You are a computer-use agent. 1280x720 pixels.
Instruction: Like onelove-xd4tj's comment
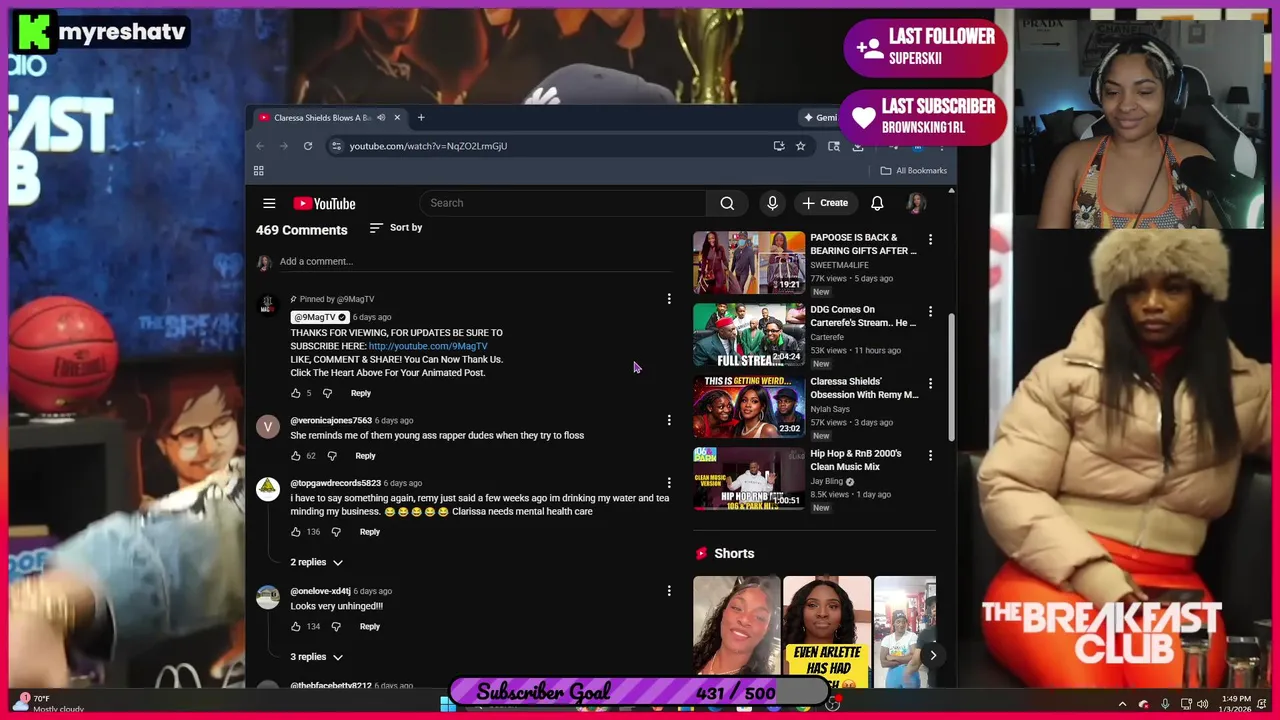click(295, 627)
